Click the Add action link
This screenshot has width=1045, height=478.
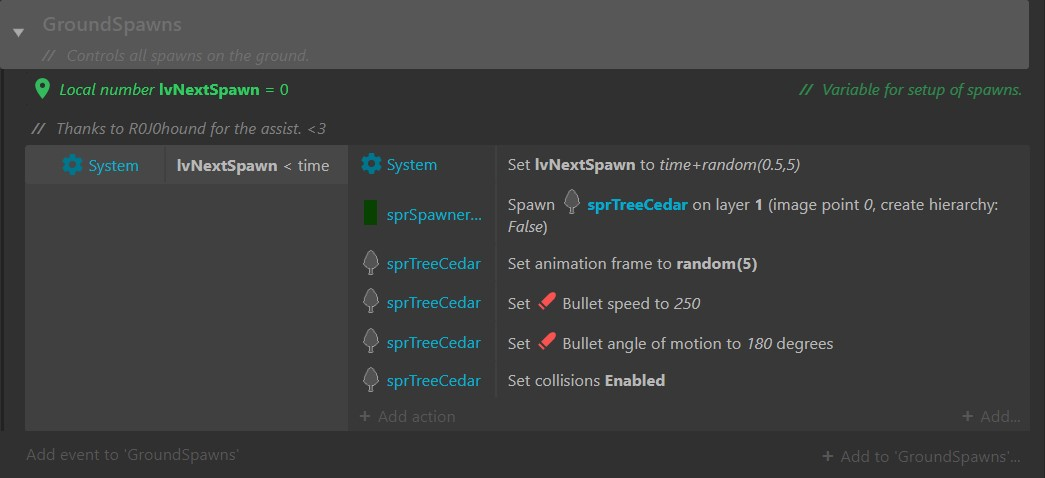407,417
